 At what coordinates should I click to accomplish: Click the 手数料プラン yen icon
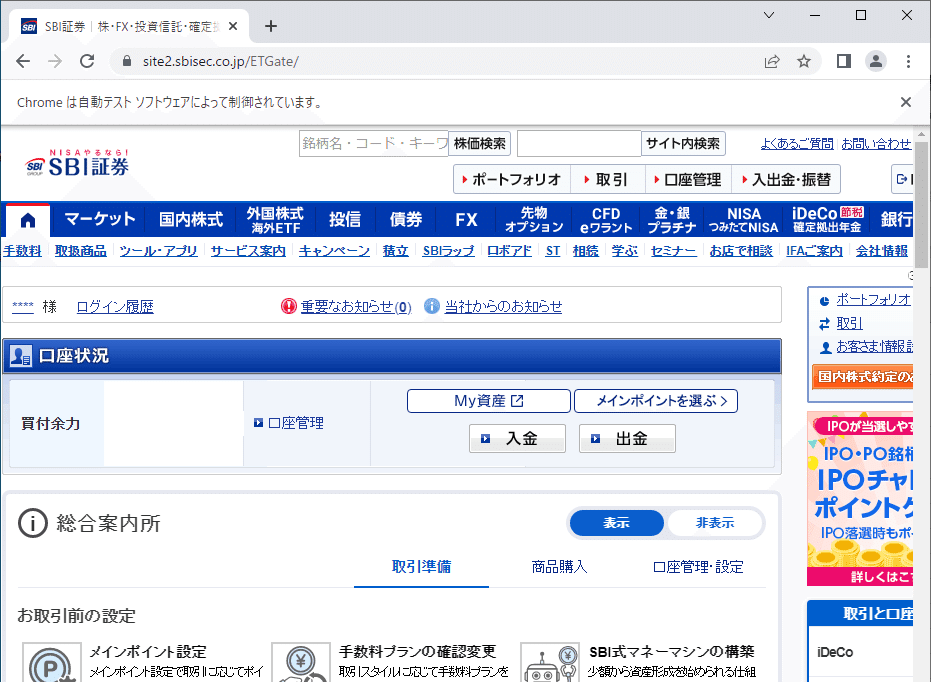pos(301,663)
